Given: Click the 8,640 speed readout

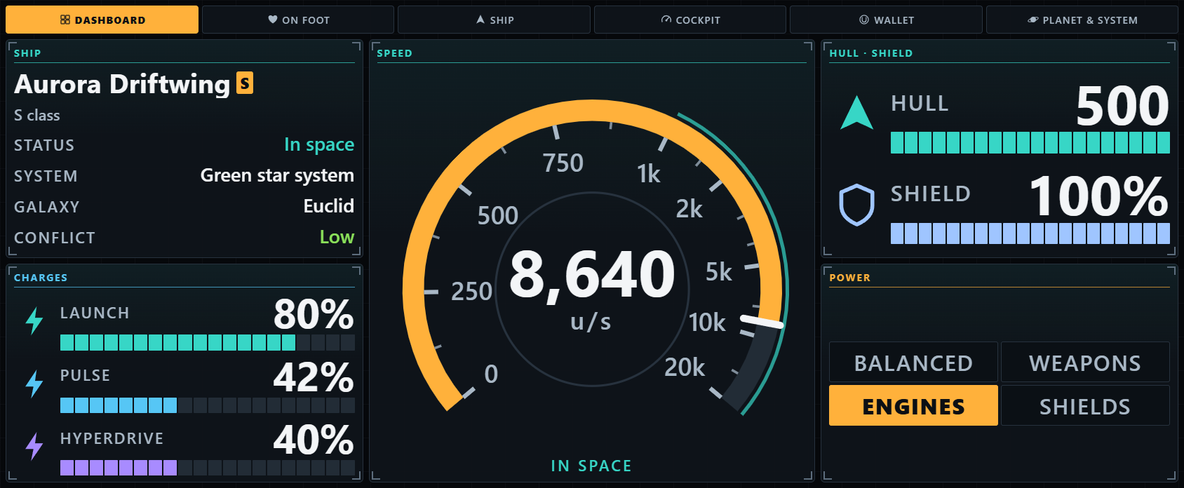Looking at the screenshot, I should point(591,275).
